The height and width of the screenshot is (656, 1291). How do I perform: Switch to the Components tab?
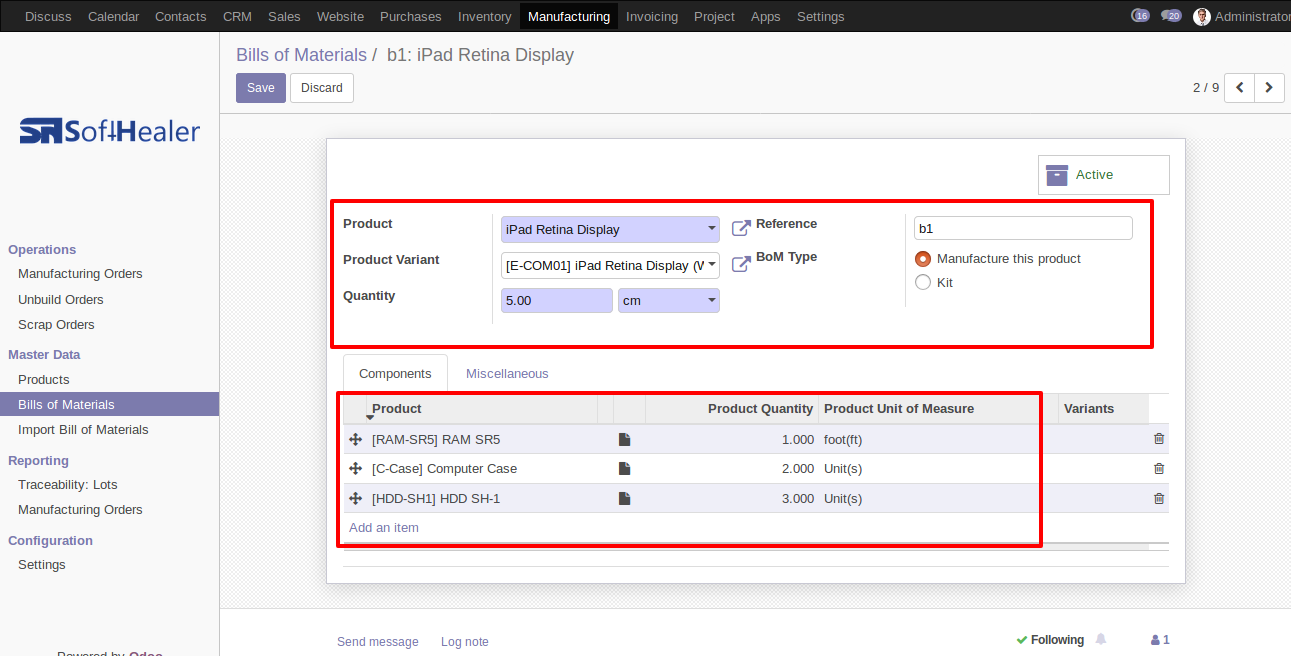pyautogui.click(x=395, y=373)
